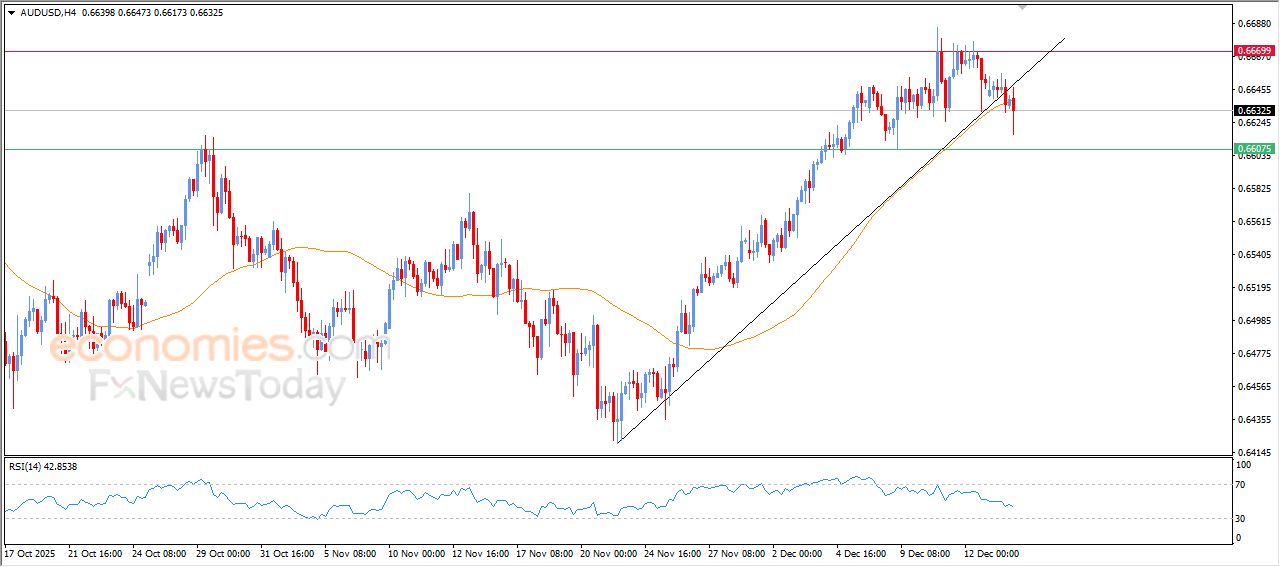Click the 12 Dec 00:00 time label

[990, 553]
